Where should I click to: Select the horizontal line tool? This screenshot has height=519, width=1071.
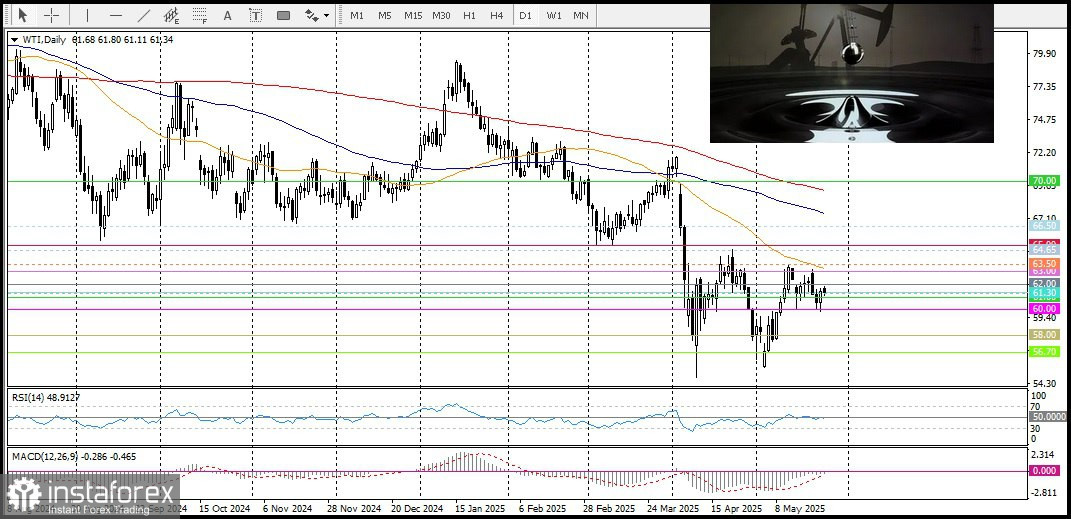point(115,15)
